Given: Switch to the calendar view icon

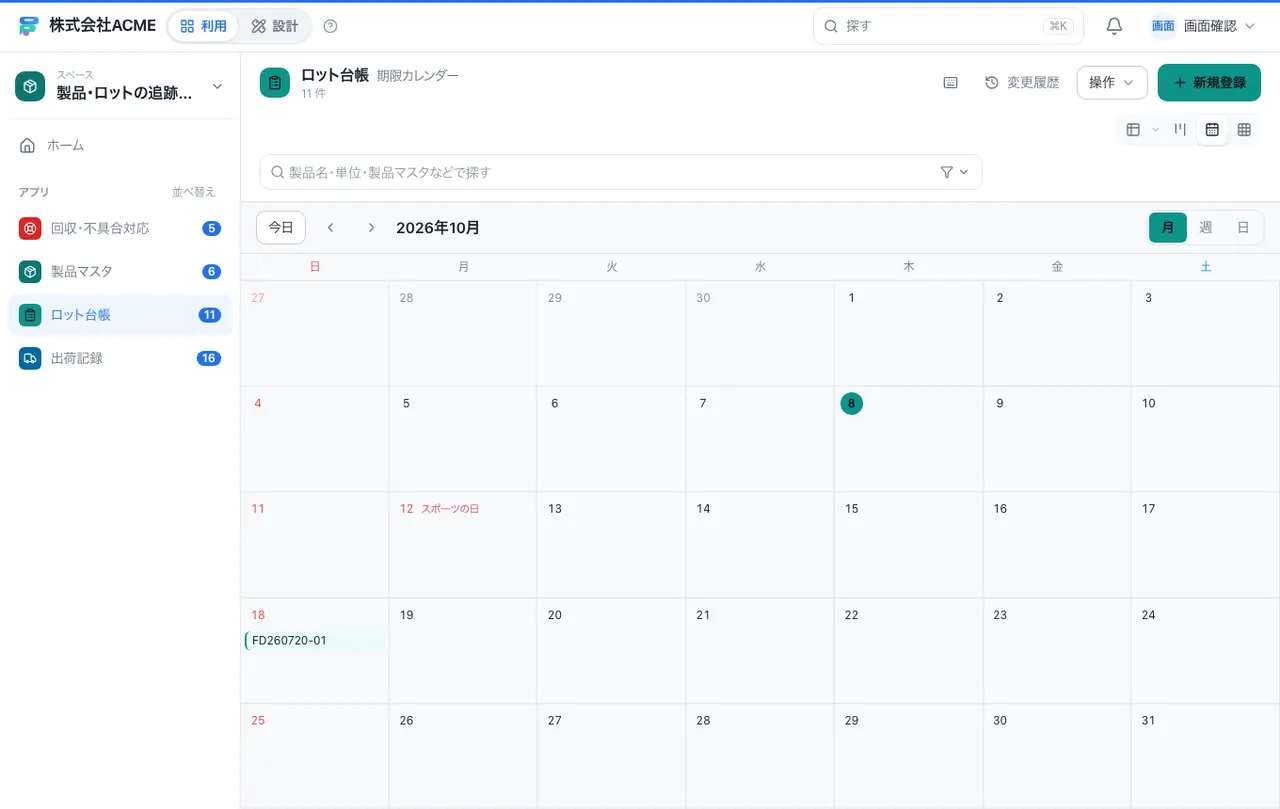Looking at the screenshot, I should [x=1212, y=129].
